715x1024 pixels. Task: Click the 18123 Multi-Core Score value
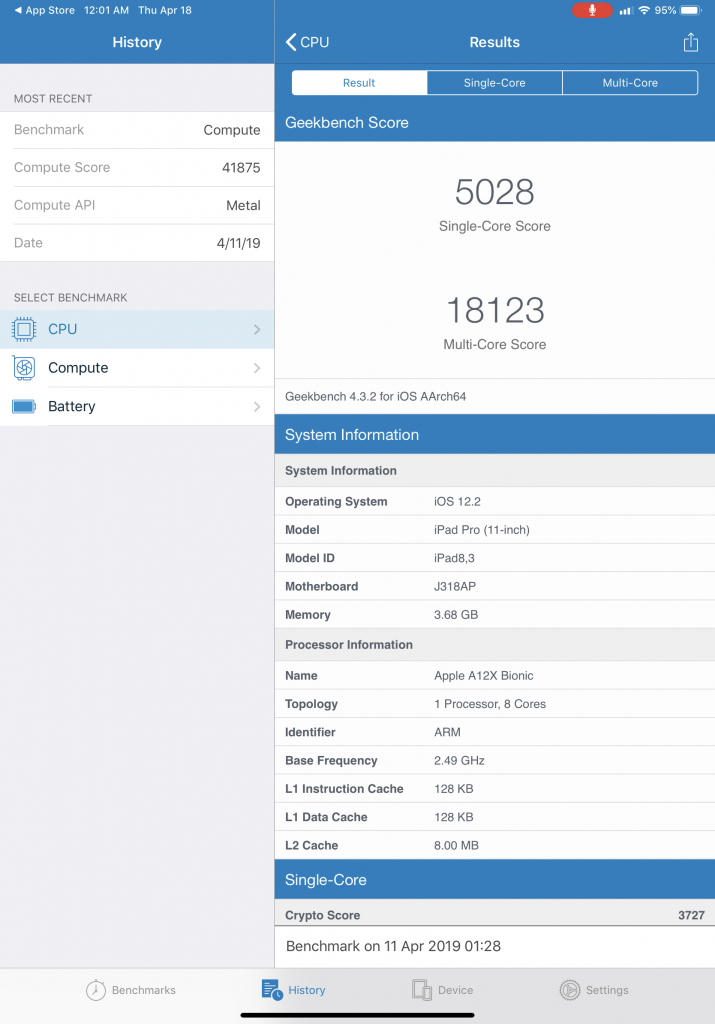[494, 310]
